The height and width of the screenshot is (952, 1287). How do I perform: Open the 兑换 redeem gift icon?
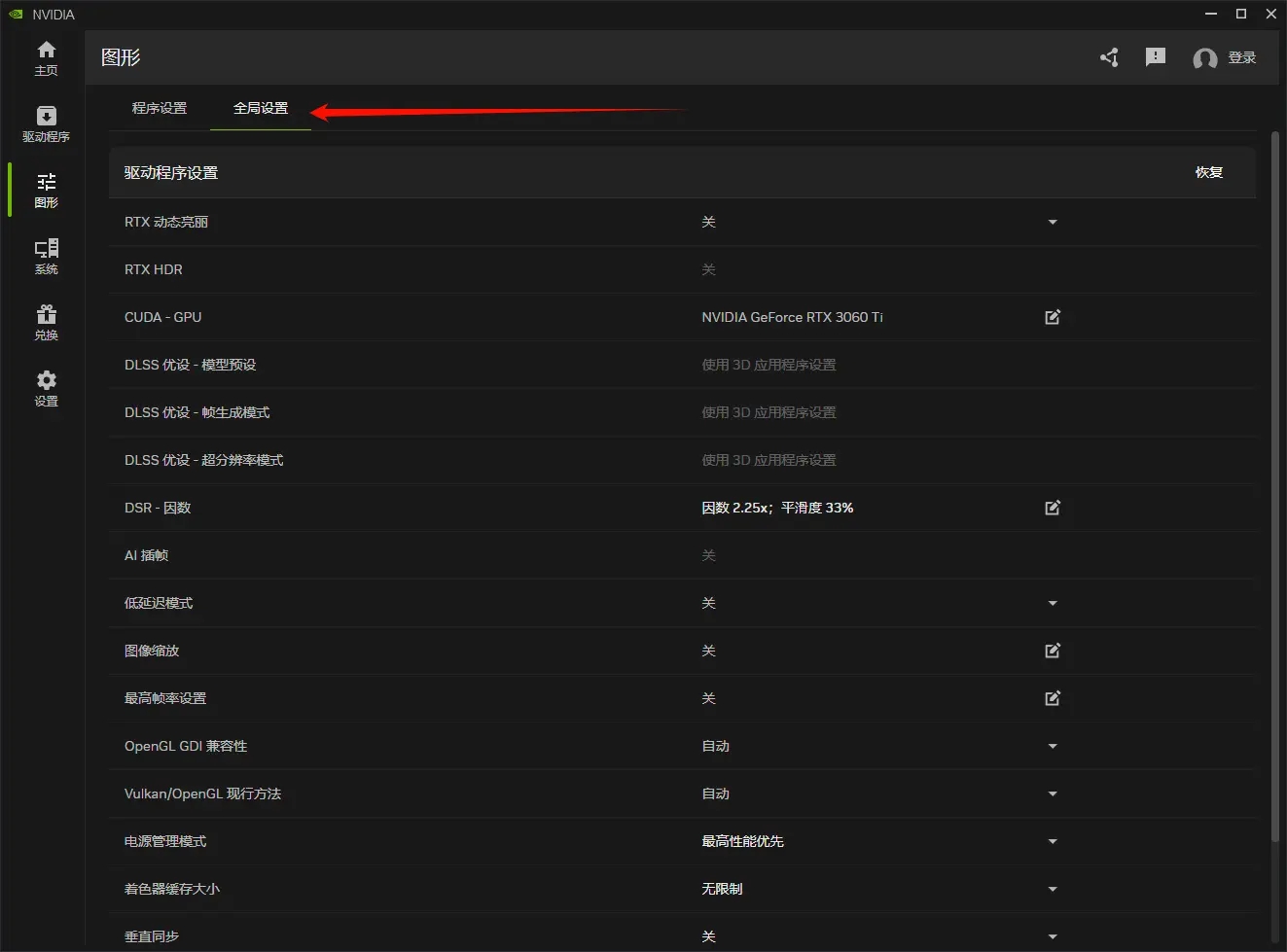click(46, 323)
